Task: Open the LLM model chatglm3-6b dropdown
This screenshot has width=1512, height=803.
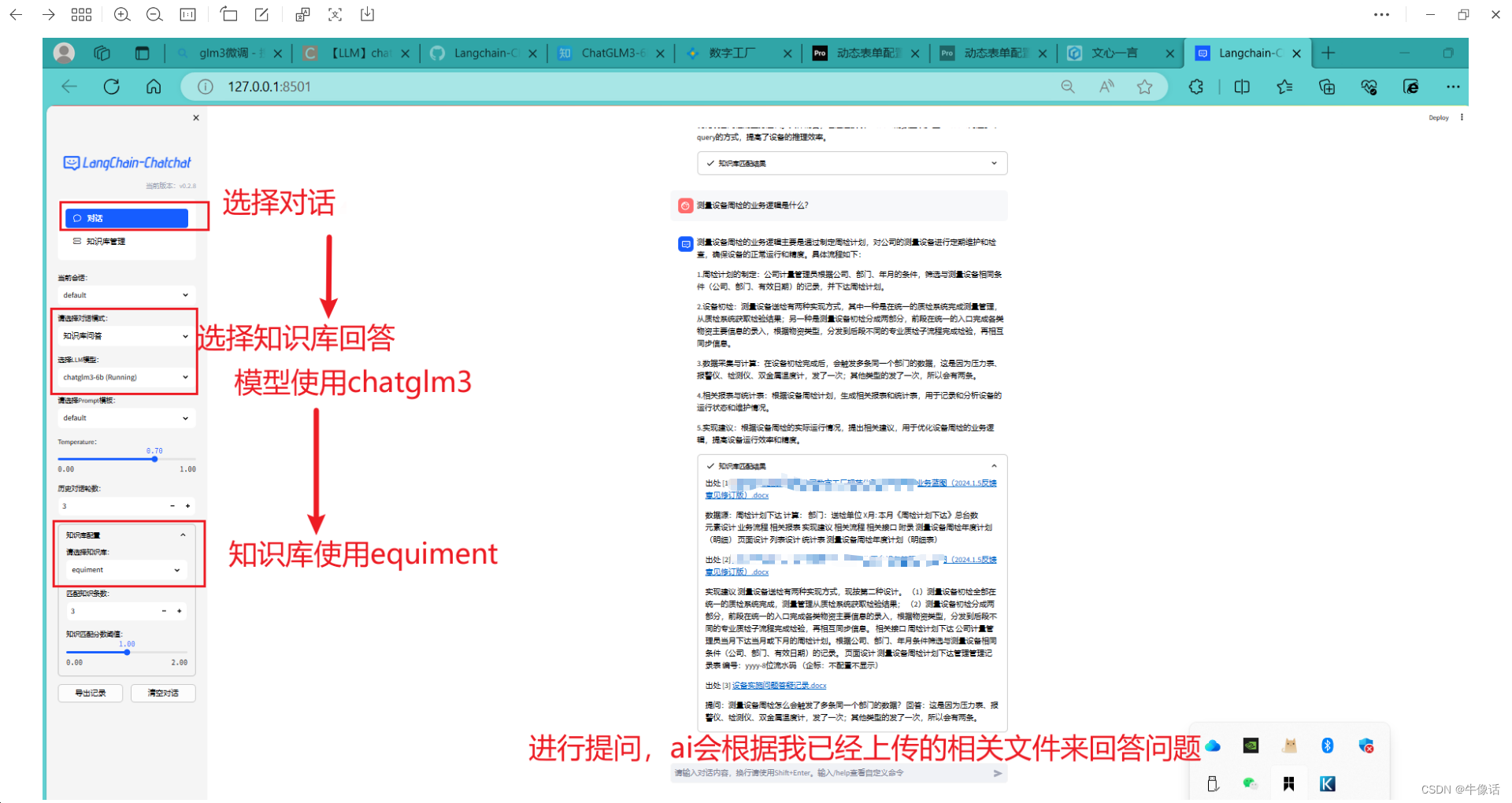Action: tap(126, 377)
